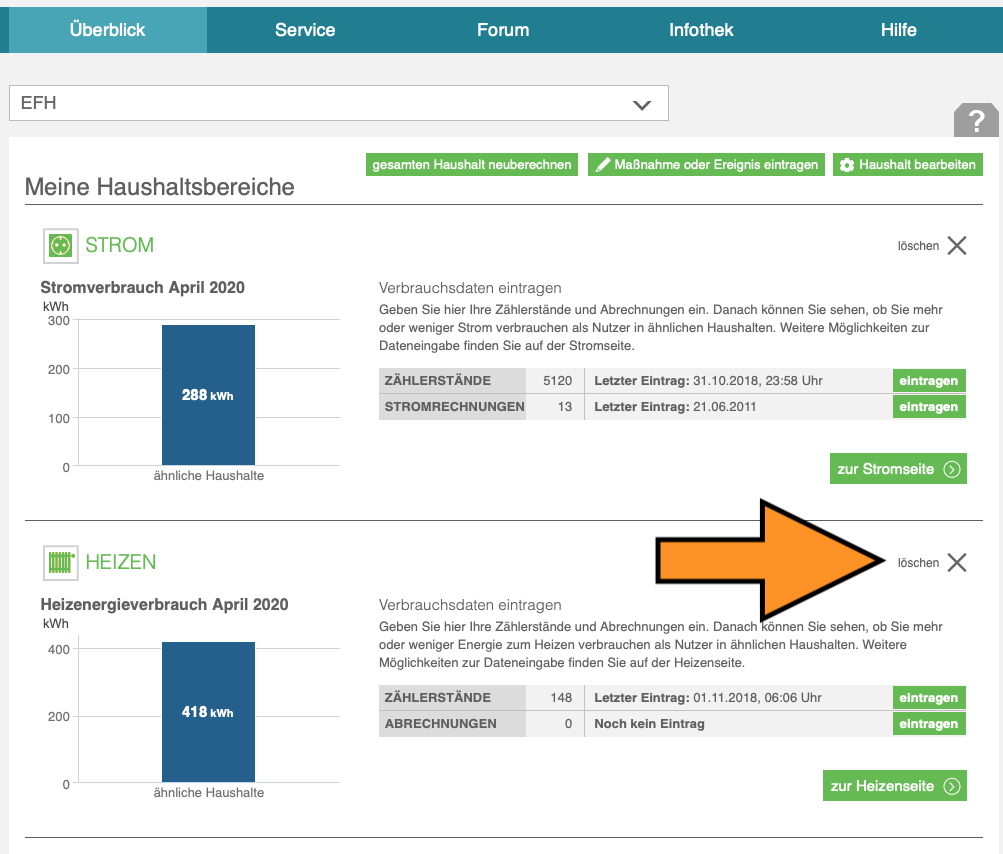Click eintragen for Heizen Zählerstände
The width and height of the screenshot is (1003, 854).
928,698
